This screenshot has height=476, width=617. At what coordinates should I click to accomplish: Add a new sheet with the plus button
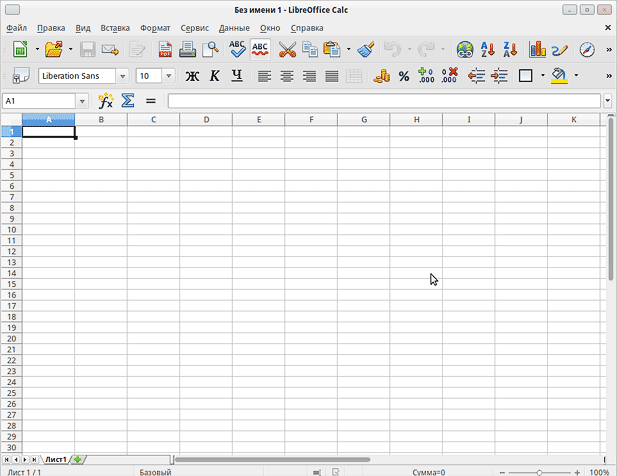pyautogui.click(x=78, y=459)
